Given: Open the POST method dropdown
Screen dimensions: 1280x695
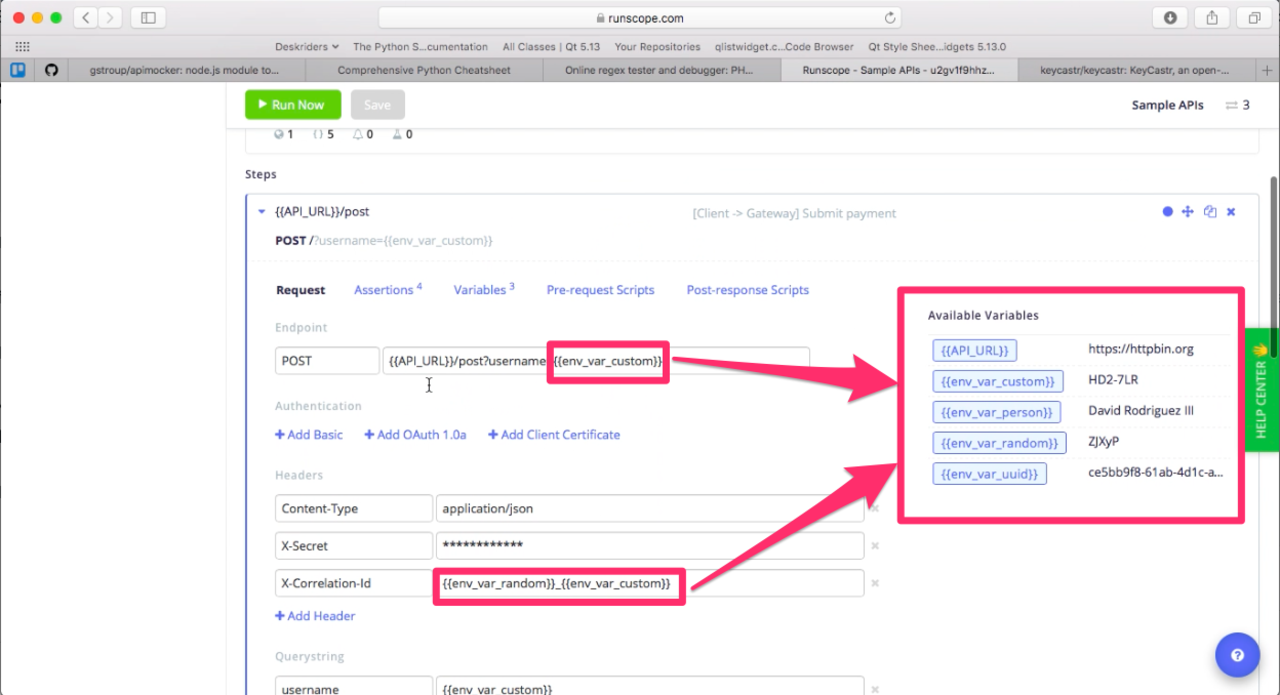Looking at the screenshot, I should (x=327, y=361).
